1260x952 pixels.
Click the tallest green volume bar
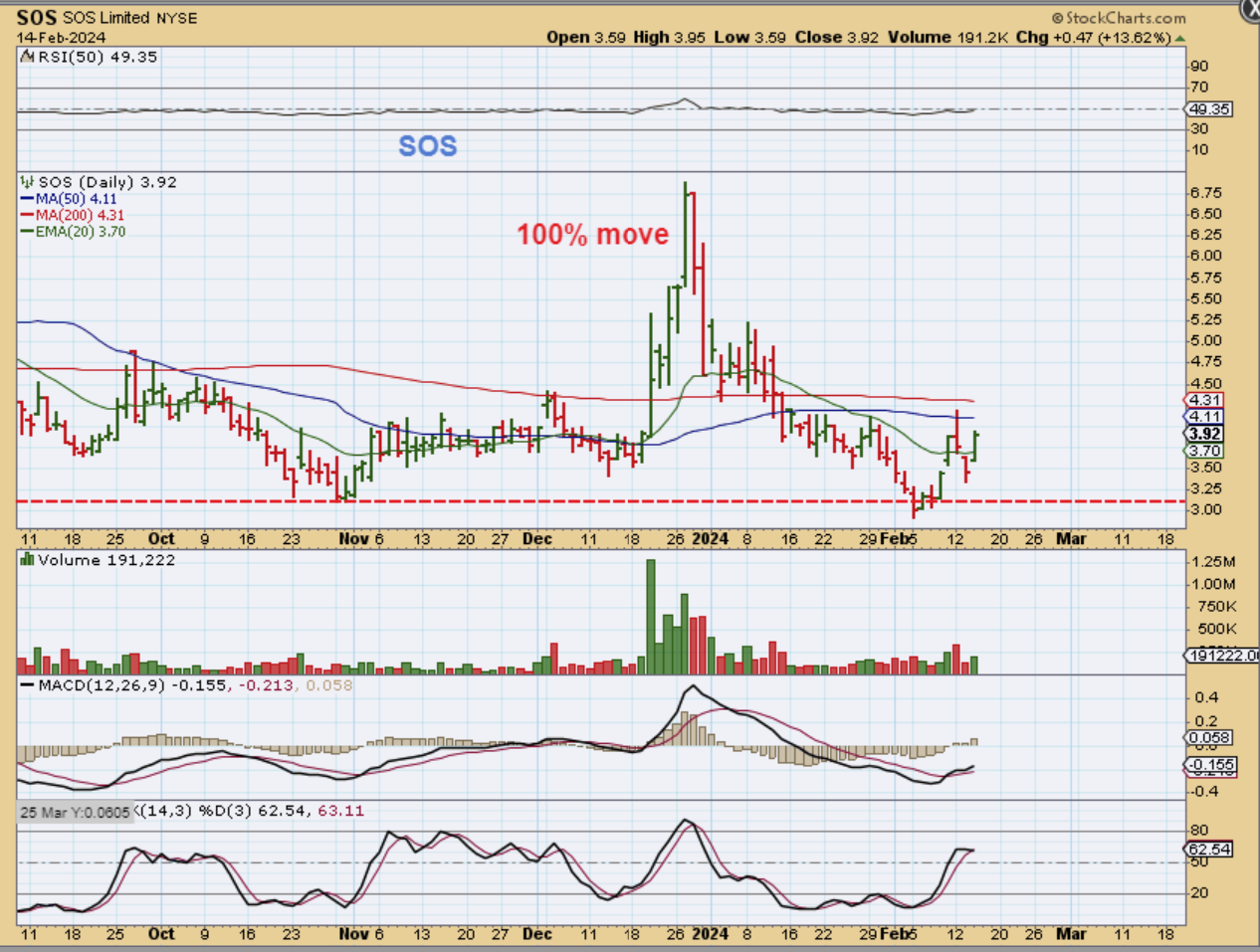click(x=651, y=617)
